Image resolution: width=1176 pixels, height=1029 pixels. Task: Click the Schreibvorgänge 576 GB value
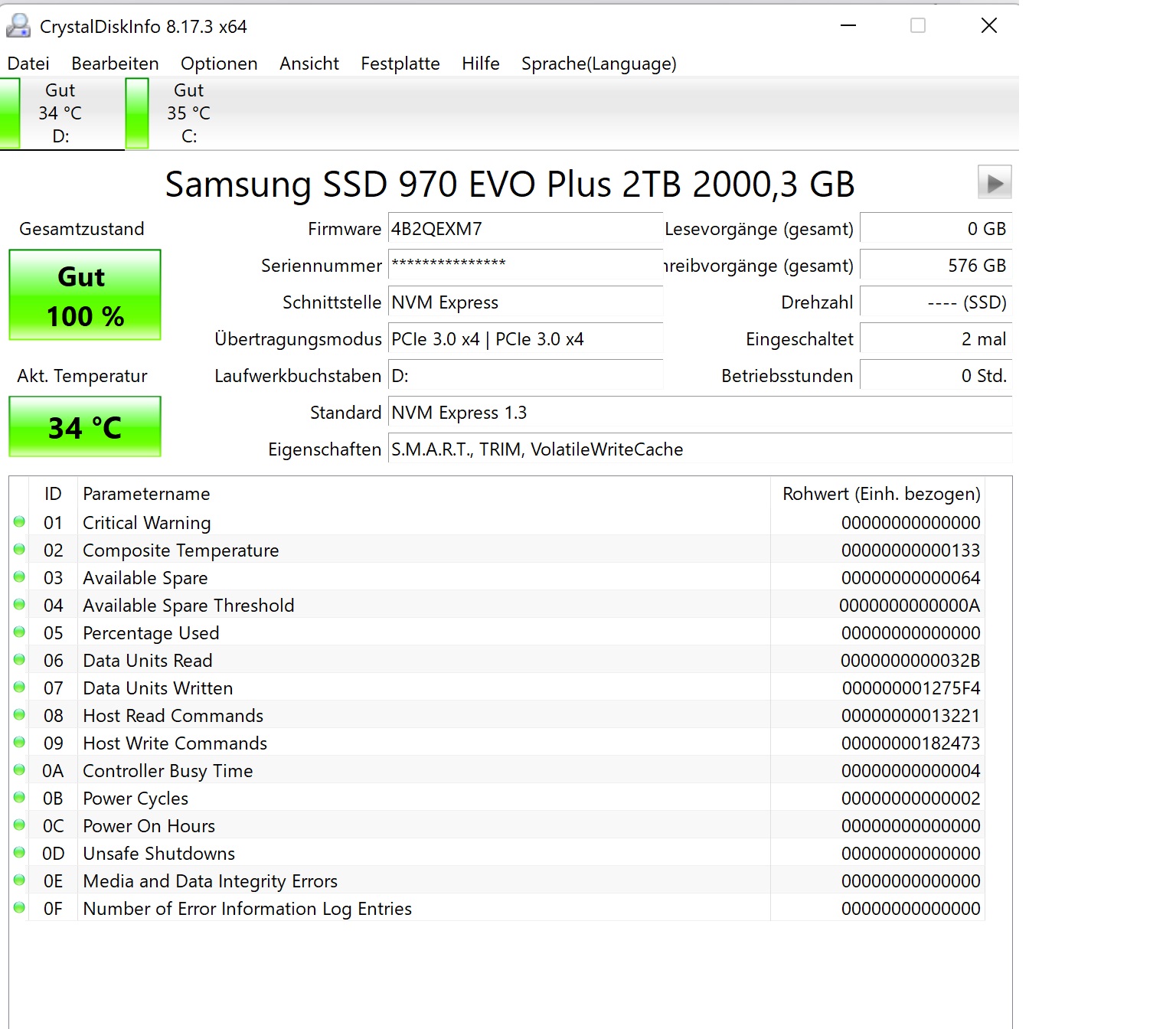point(936,265)
